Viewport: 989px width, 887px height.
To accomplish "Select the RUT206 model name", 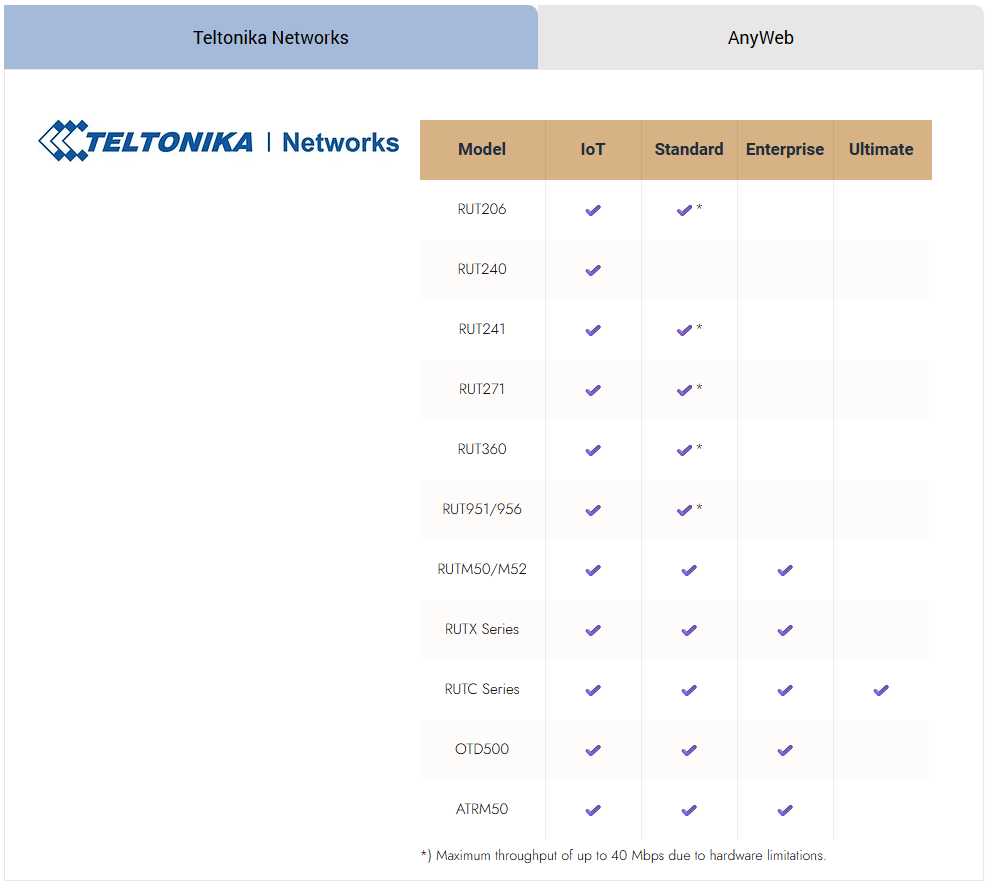I will 482,209.
